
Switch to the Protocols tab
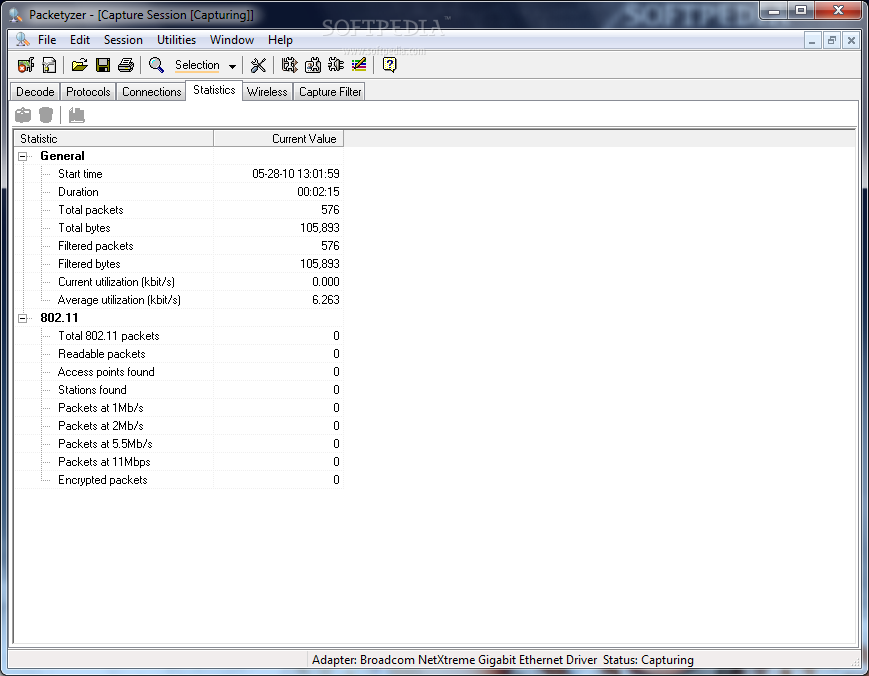pos(88,92)
